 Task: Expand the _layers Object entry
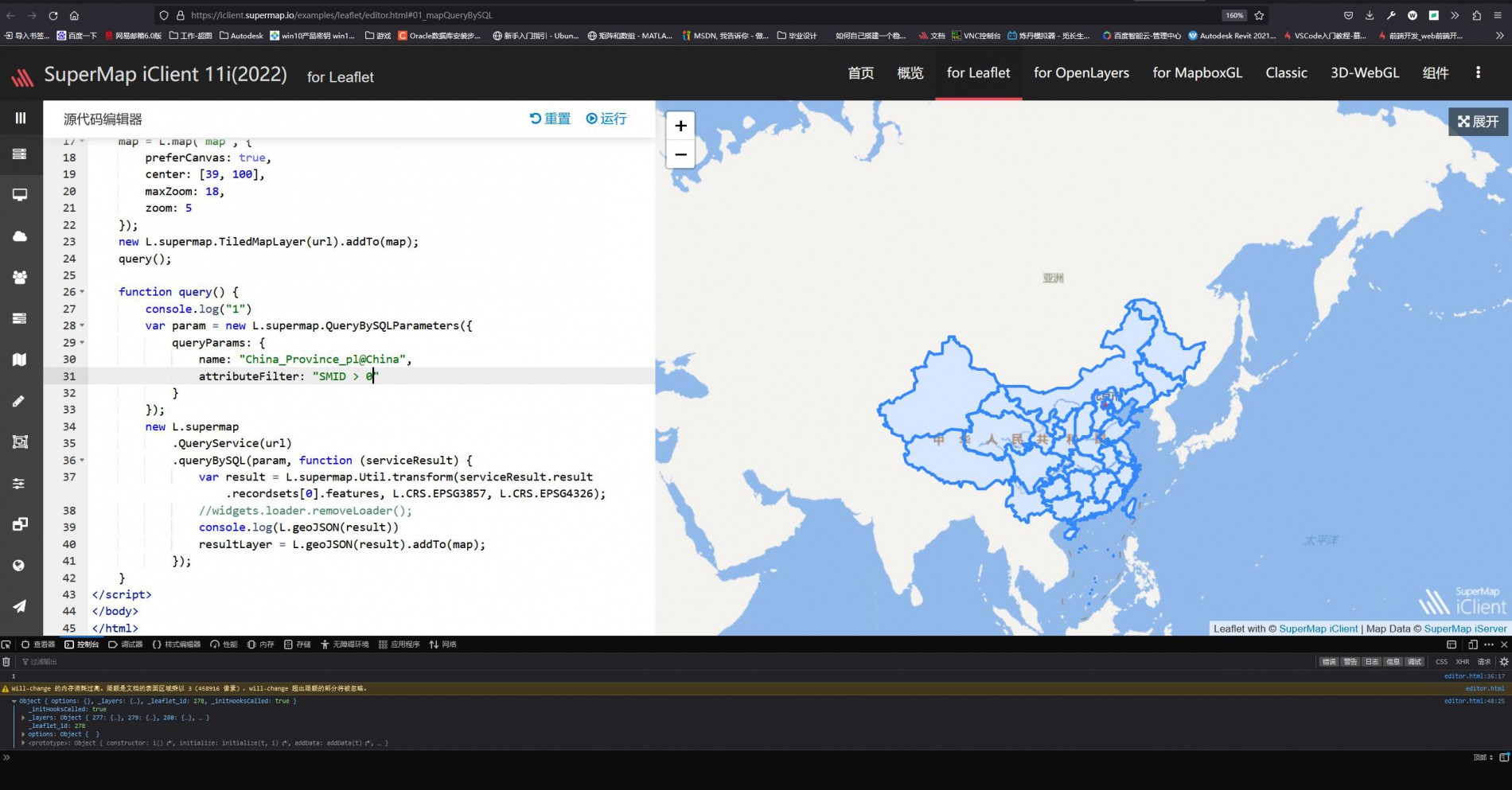[x=23, y=718]
